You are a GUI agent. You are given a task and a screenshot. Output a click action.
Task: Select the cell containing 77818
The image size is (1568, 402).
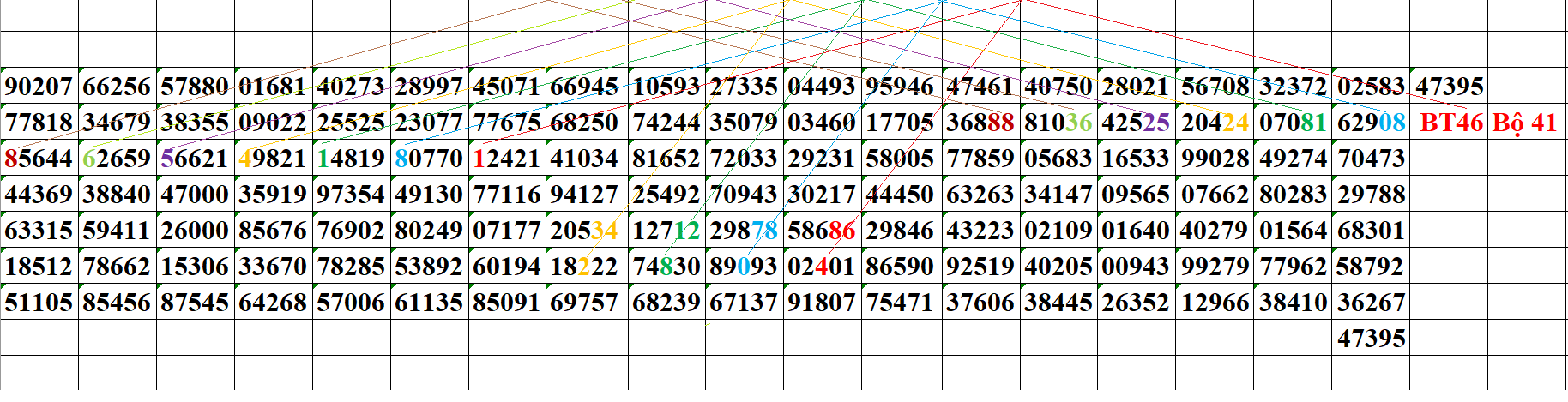click(x=39, y=123)
